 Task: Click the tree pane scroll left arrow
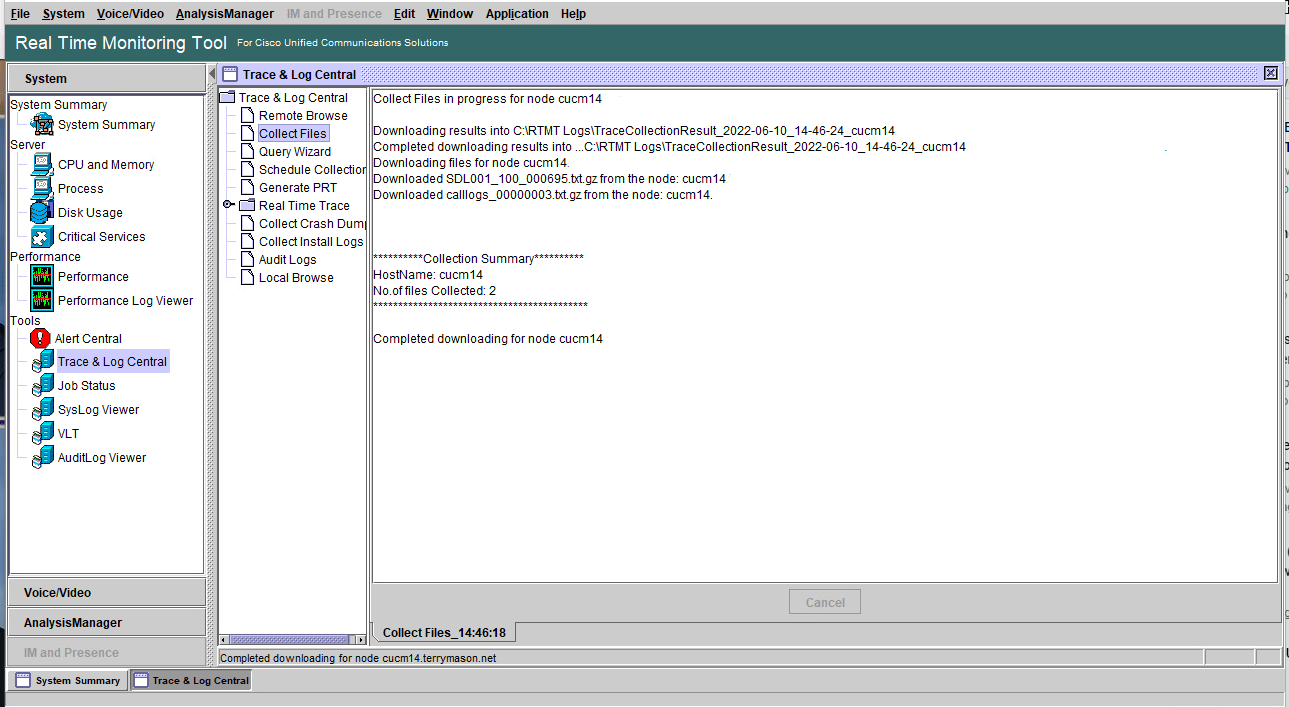(x=225, y=639)
